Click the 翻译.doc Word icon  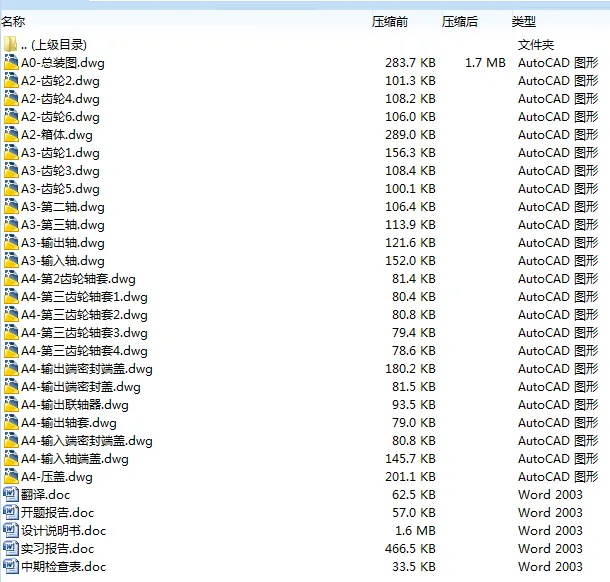click(11, 494)
